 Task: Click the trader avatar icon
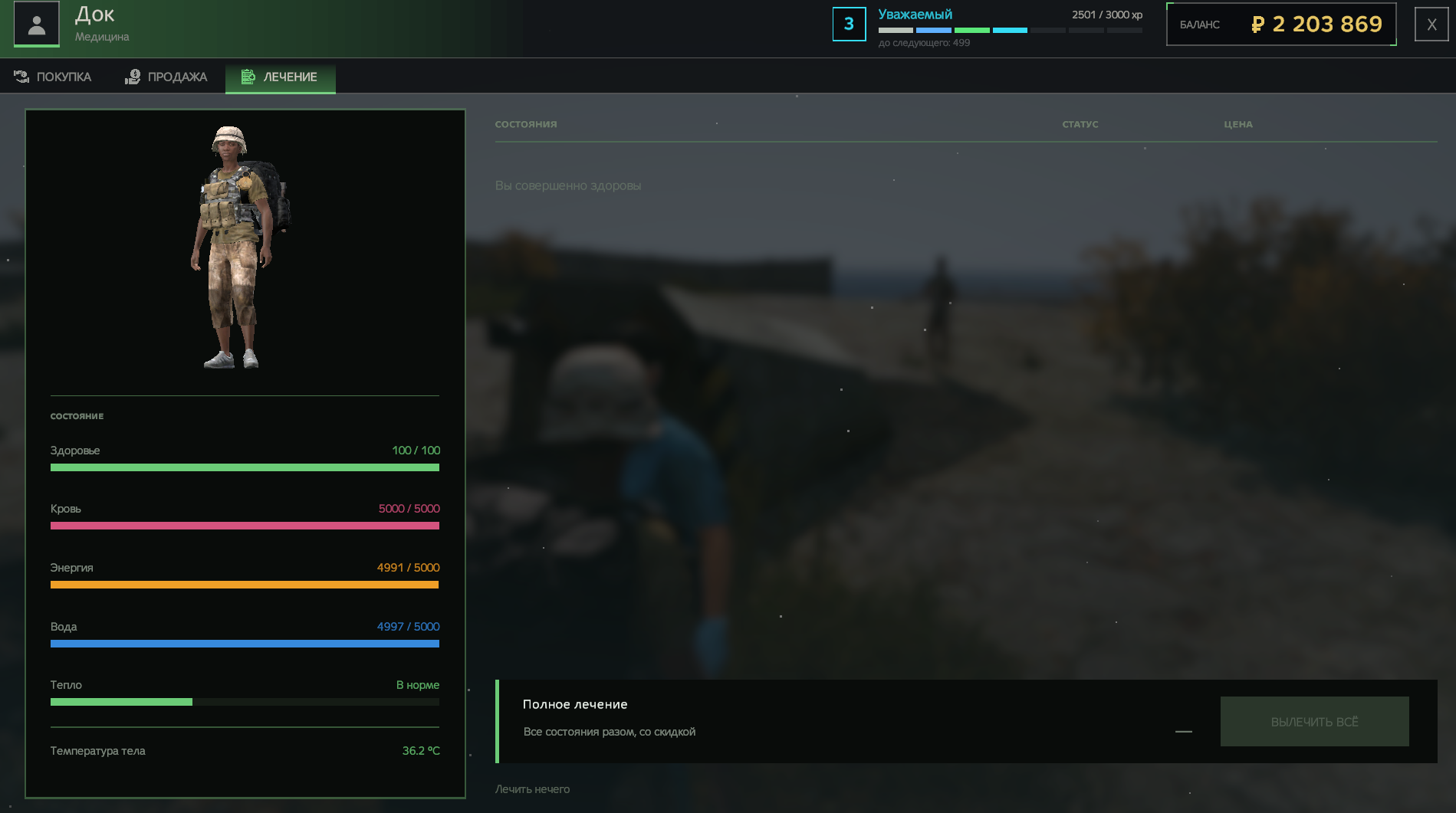click(x=36, y=25)
